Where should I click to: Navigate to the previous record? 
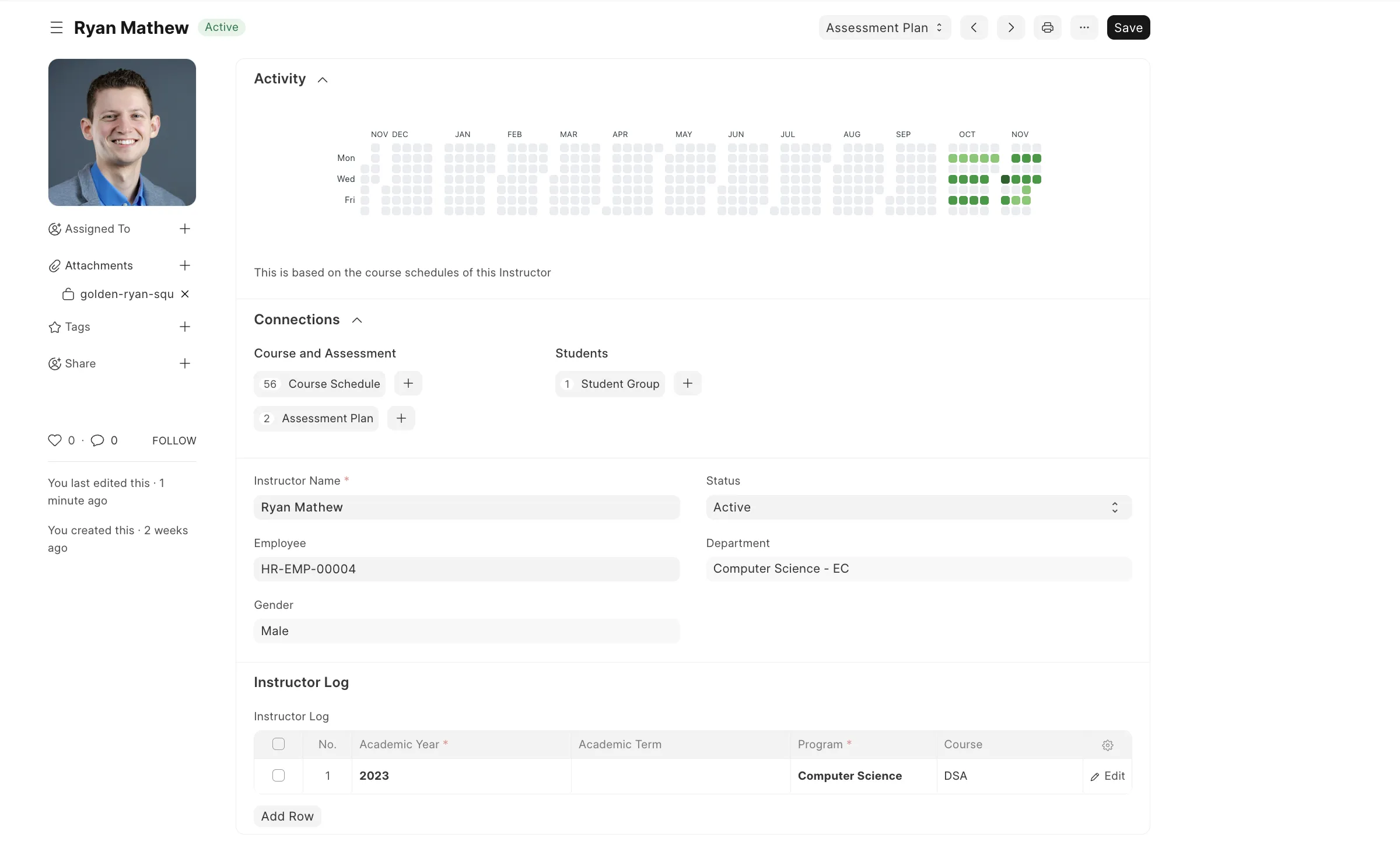[x=974, y=27]
